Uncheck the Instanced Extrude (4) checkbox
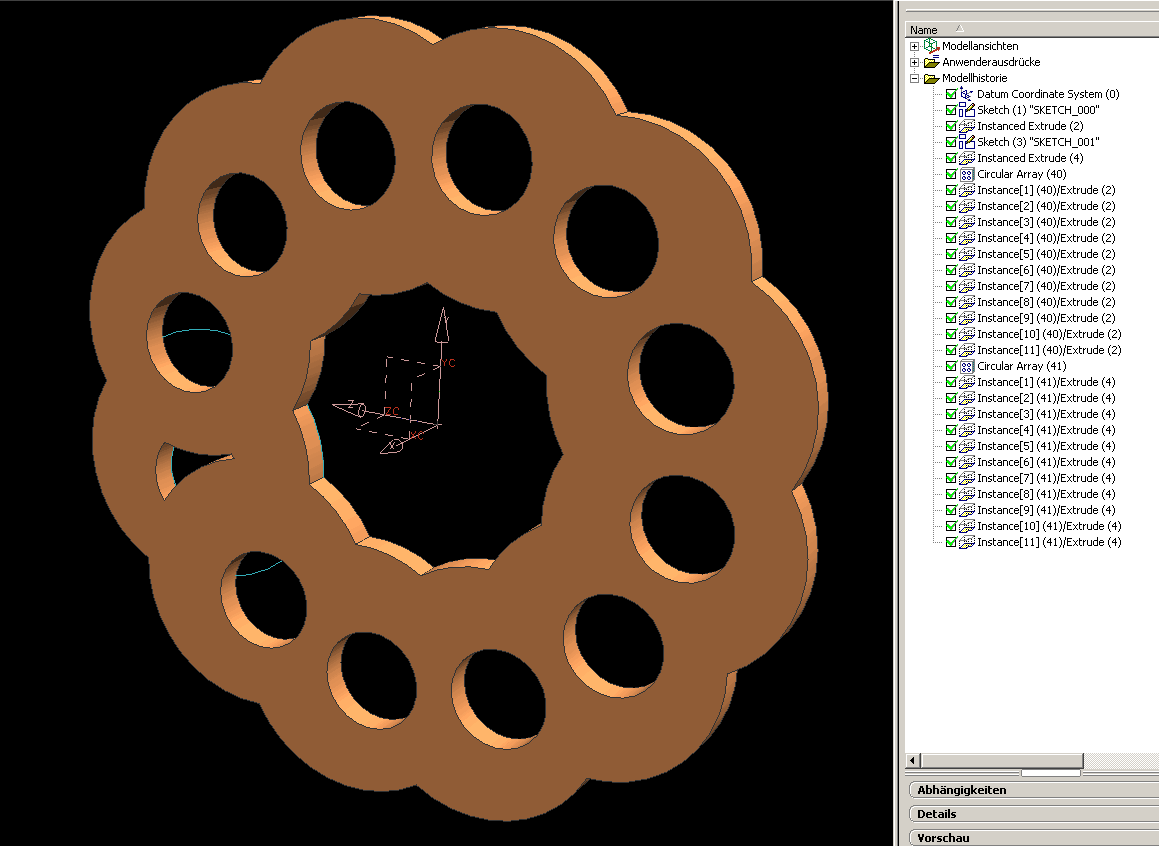This screenshot has height=846, width=1159. (951, 158)
